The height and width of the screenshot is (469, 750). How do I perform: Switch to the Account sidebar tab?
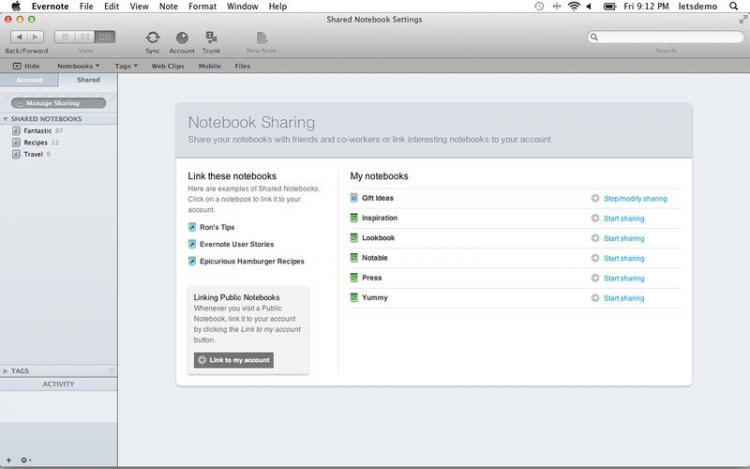point(30,80)
